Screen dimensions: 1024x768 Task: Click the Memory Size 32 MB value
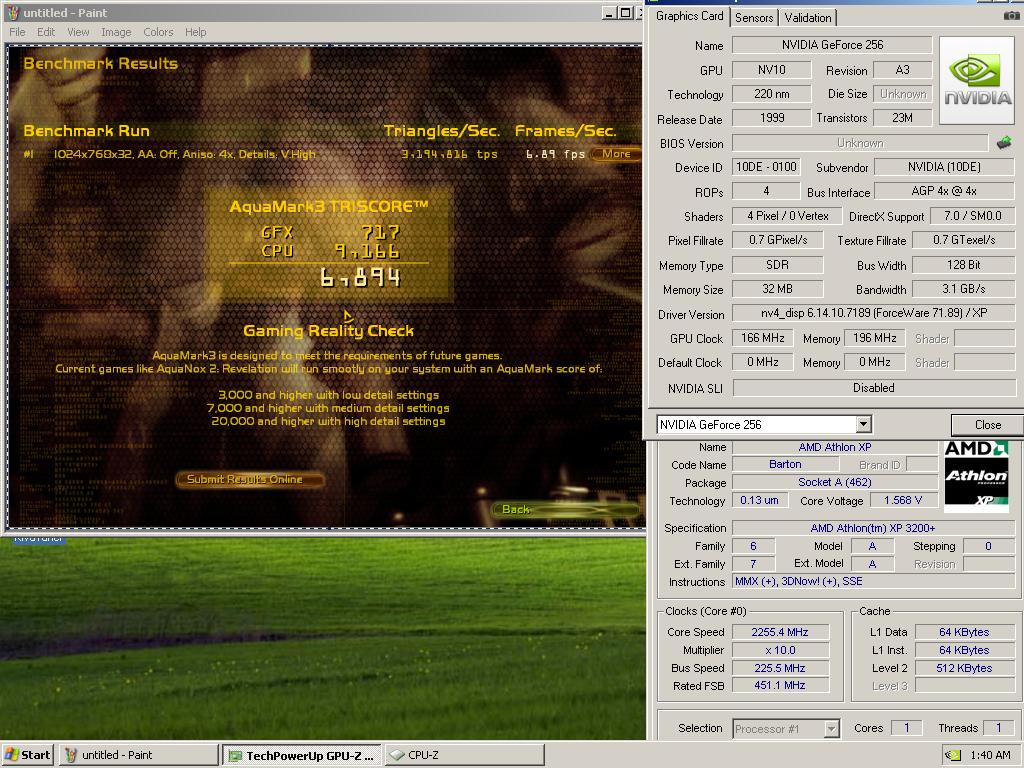pos(777,289)
